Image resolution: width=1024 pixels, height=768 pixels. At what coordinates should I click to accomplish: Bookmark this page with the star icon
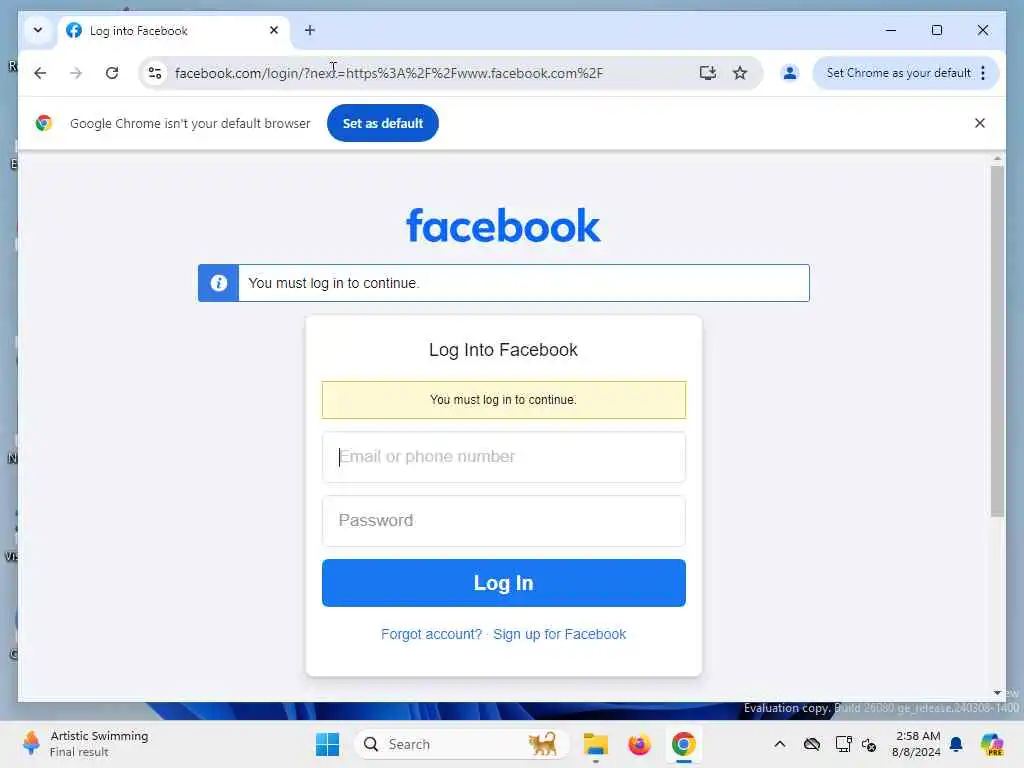[x=739, y=73]
